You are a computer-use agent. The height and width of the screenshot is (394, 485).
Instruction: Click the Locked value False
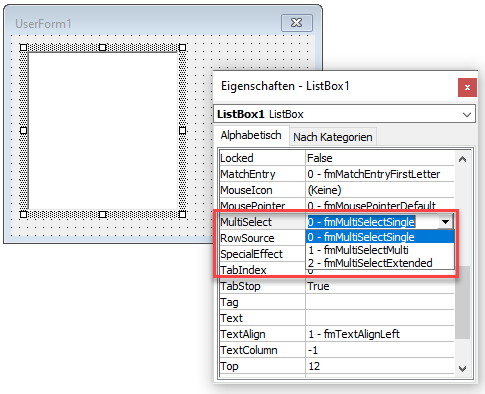click(320, 158)
